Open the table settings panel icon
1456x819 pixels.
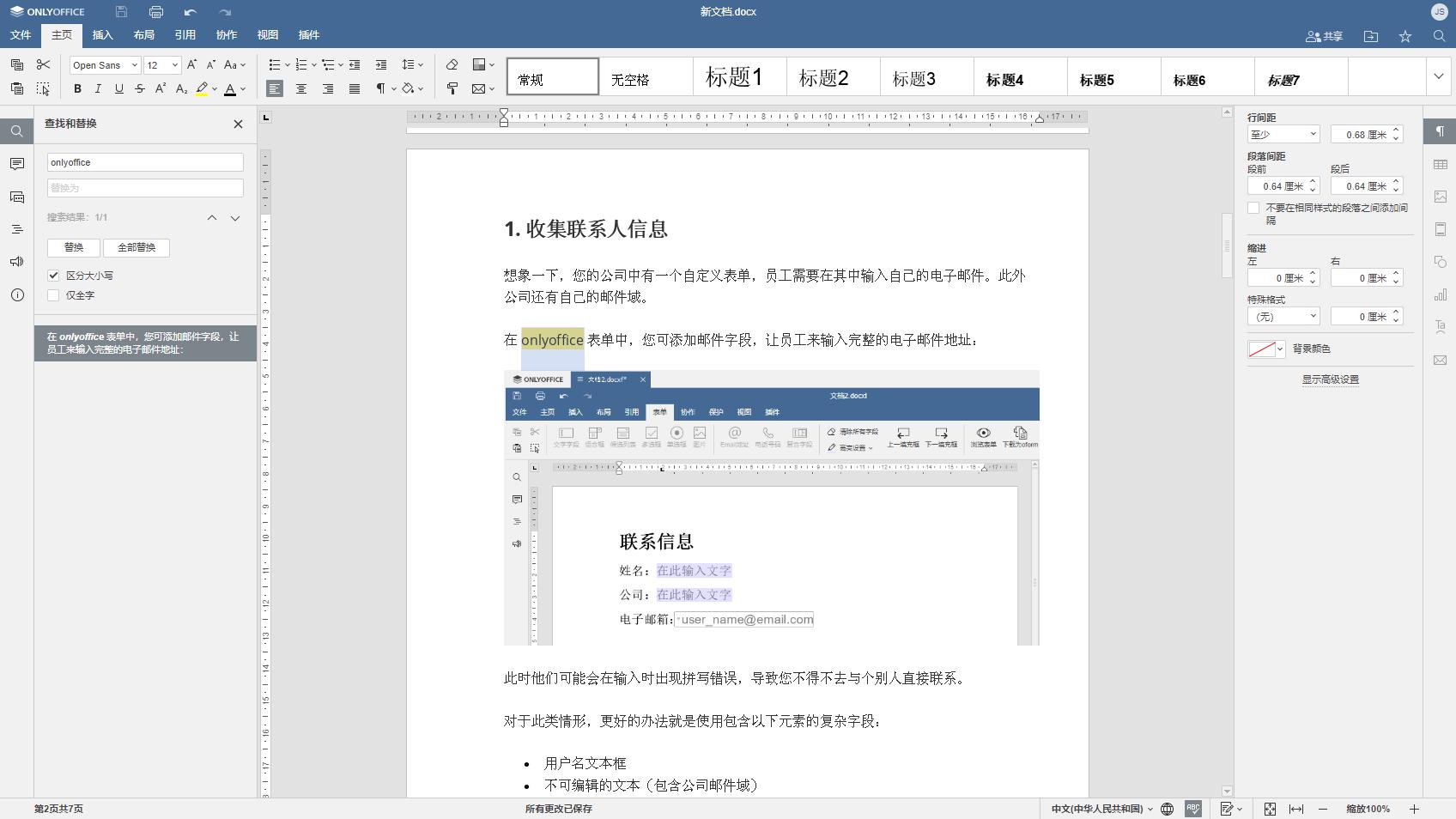pos(1441,163)
